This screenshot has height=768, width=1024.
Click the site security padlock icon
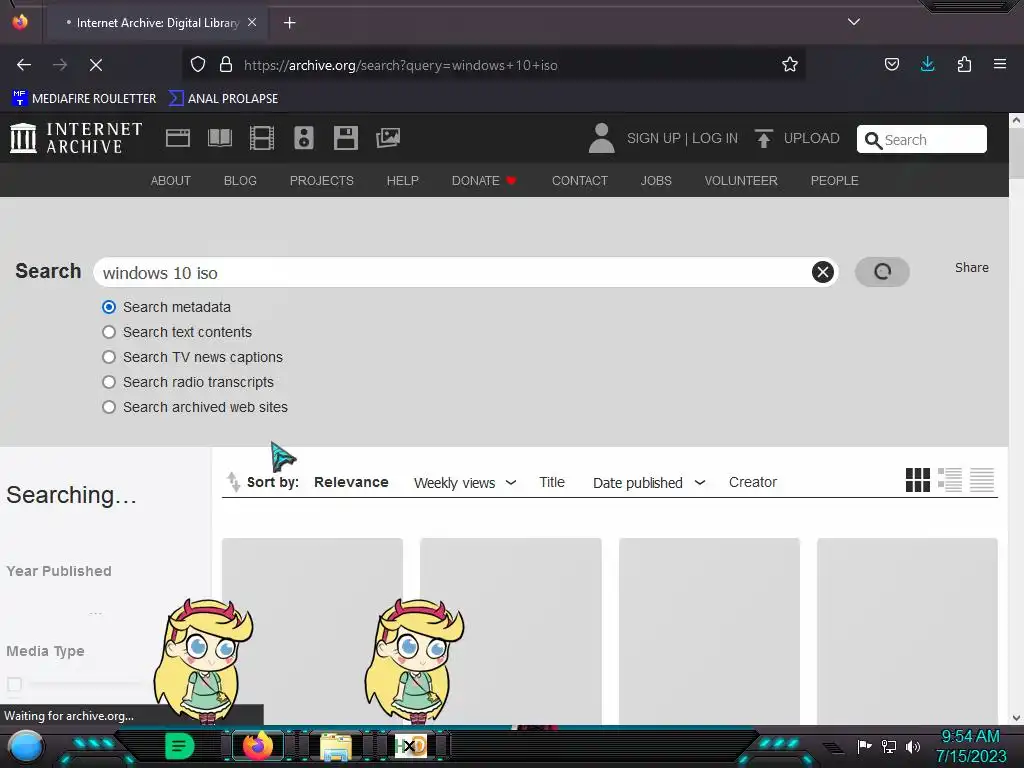(x=226, y=65)
